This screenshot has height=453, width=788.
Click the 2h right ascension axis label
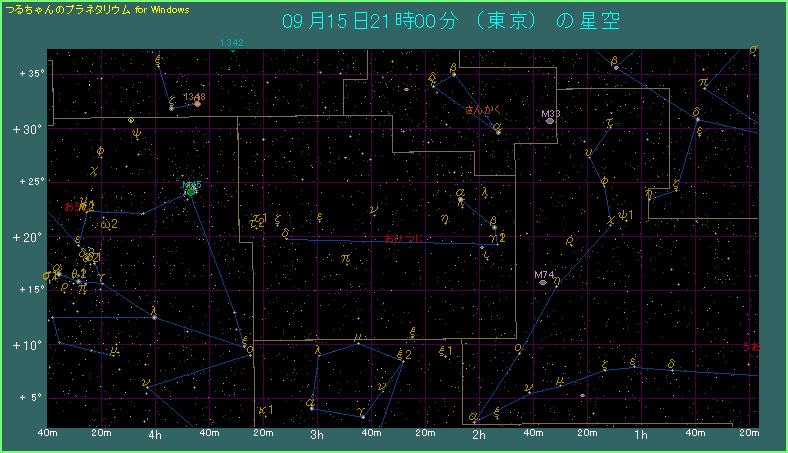(x=478, y=436)
